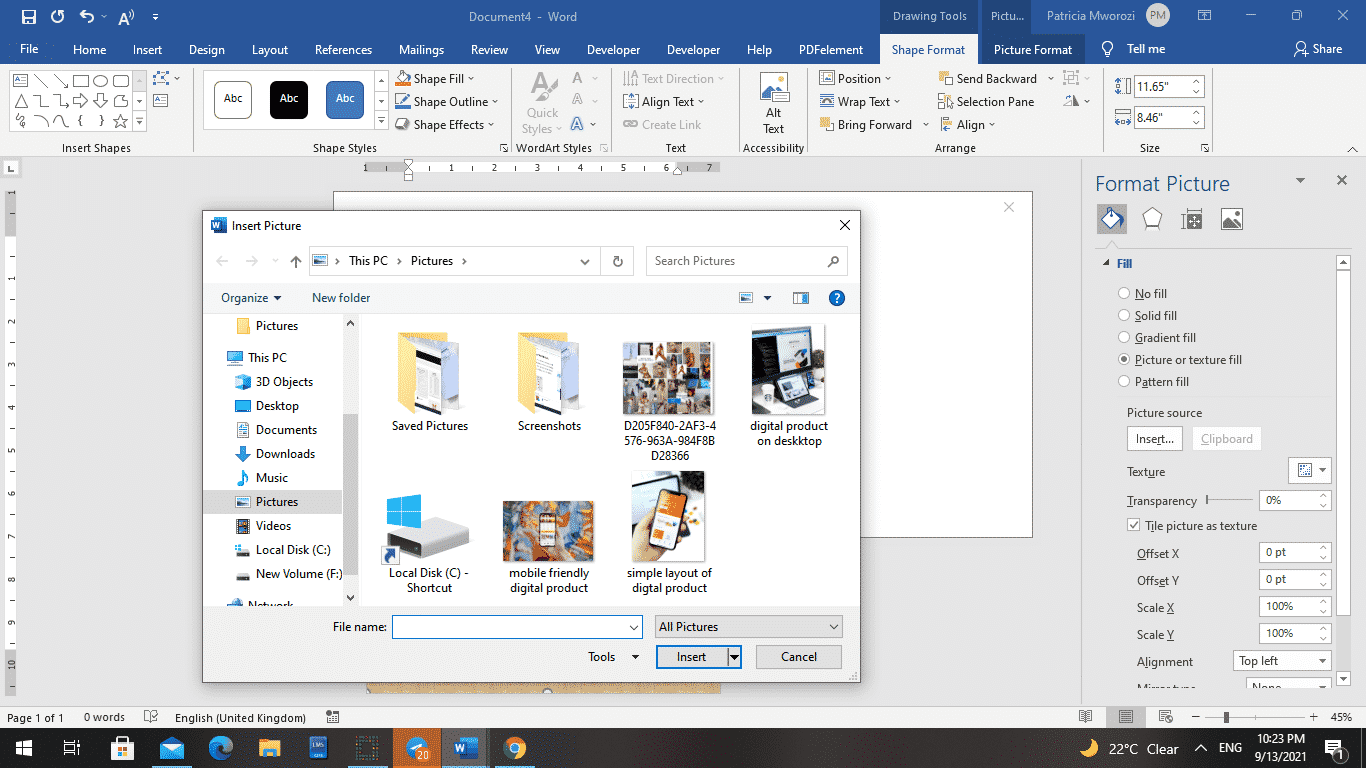Viewport: 1366px width, 768px height.
Task: Change Alignment from Top left dropdown
Action: coord(1281,660)
